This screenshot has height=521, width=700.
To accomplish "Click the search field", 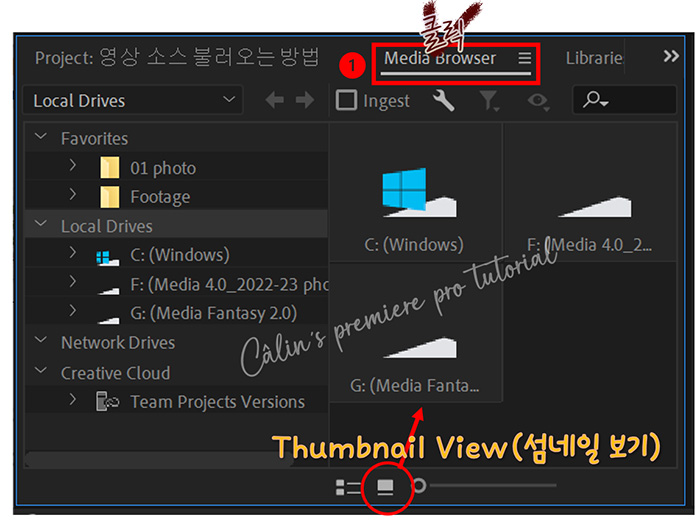I will click(625, 100).
